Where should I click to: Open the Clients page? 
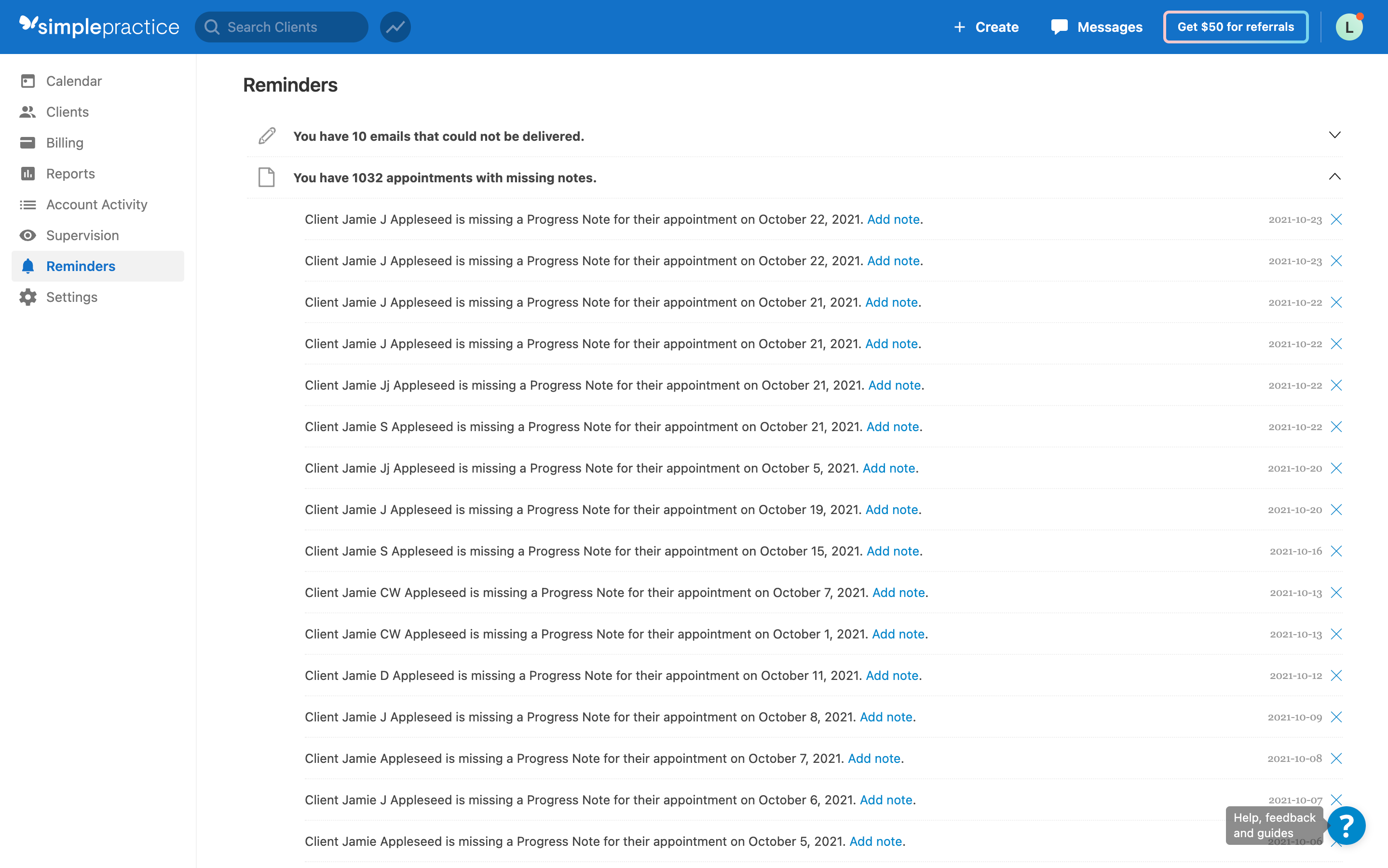(67, 112)
